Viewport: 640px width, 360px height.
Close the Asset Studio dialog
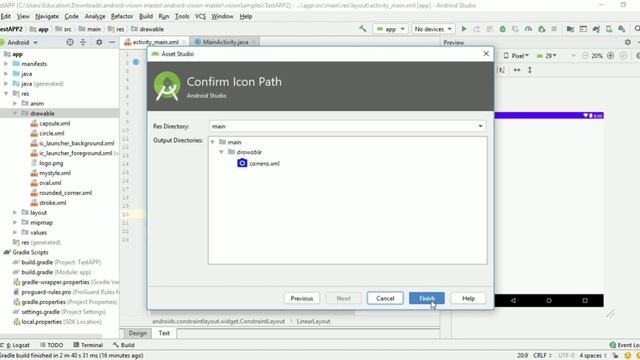486,53
